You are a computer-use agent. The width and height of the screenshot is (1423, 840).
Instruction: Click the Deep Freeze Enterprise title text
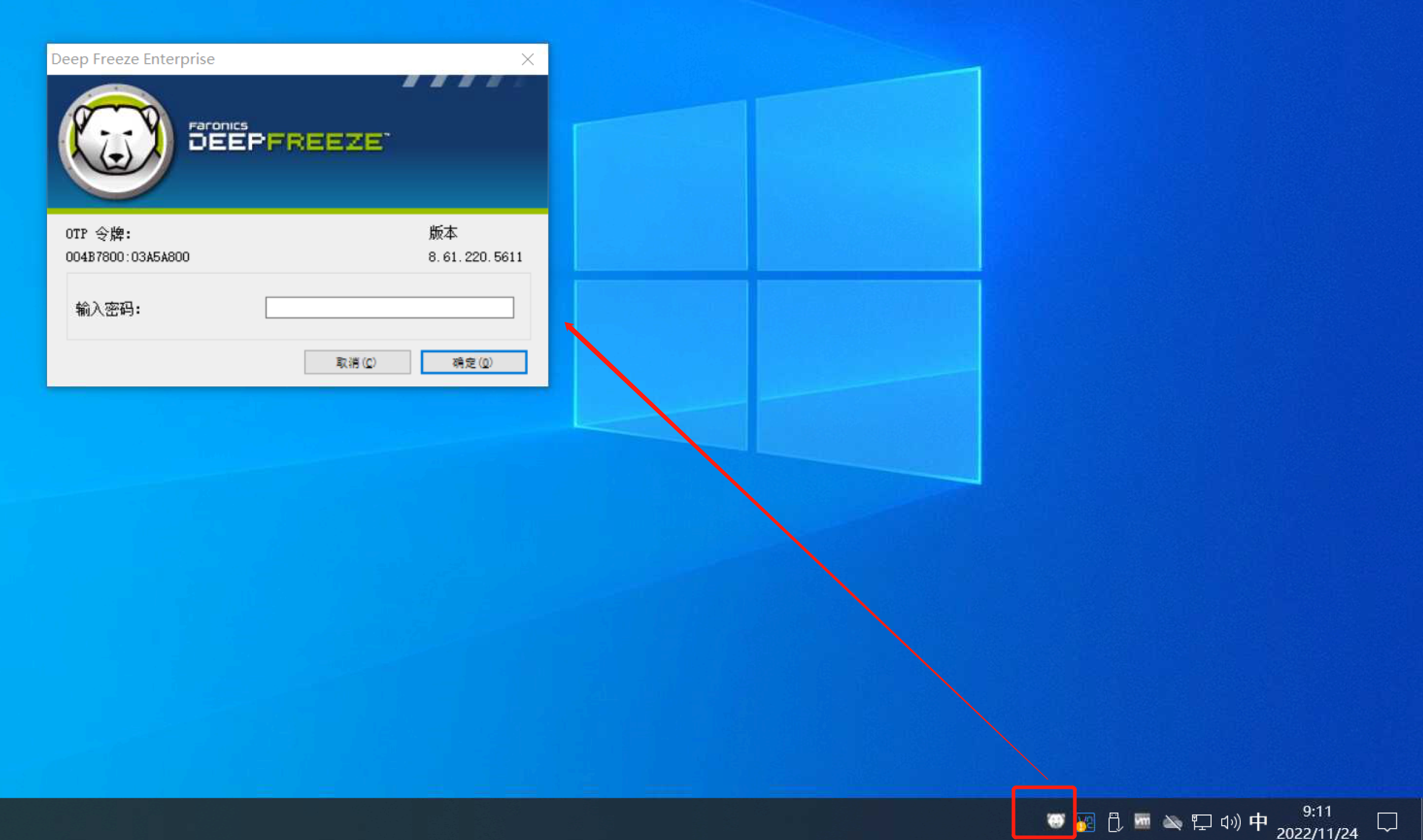click(133, 59)
